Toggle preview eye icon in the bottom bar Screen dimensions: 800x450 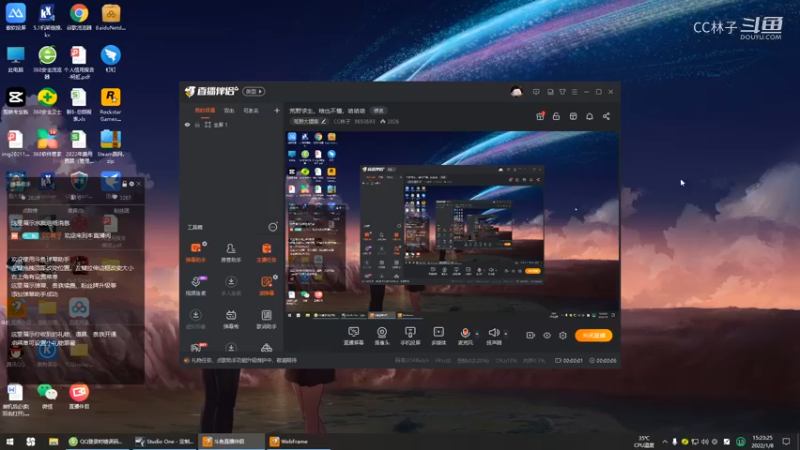(x=547, y=335)
